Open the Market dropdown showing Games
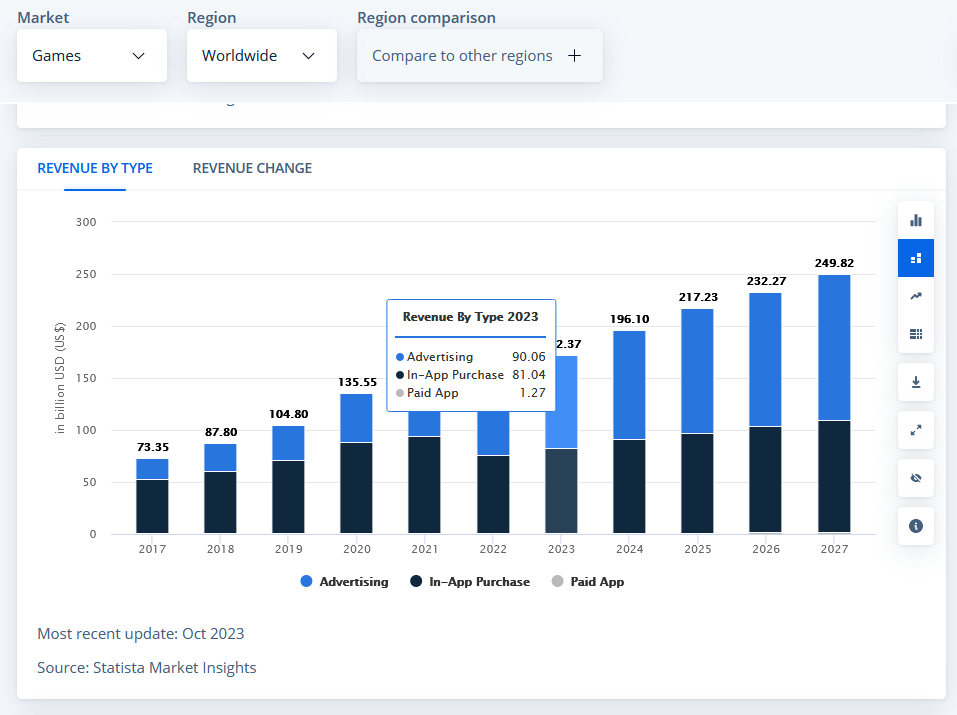 [x=91, y=56]
